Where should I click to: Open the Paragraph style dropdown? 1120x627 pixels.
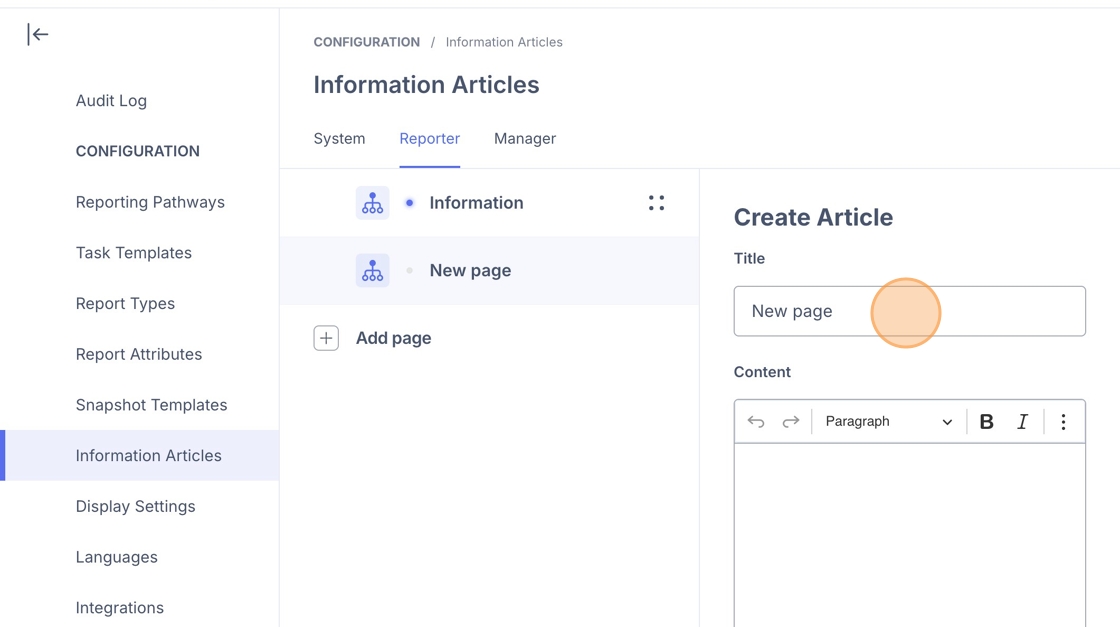click(889, 421)
